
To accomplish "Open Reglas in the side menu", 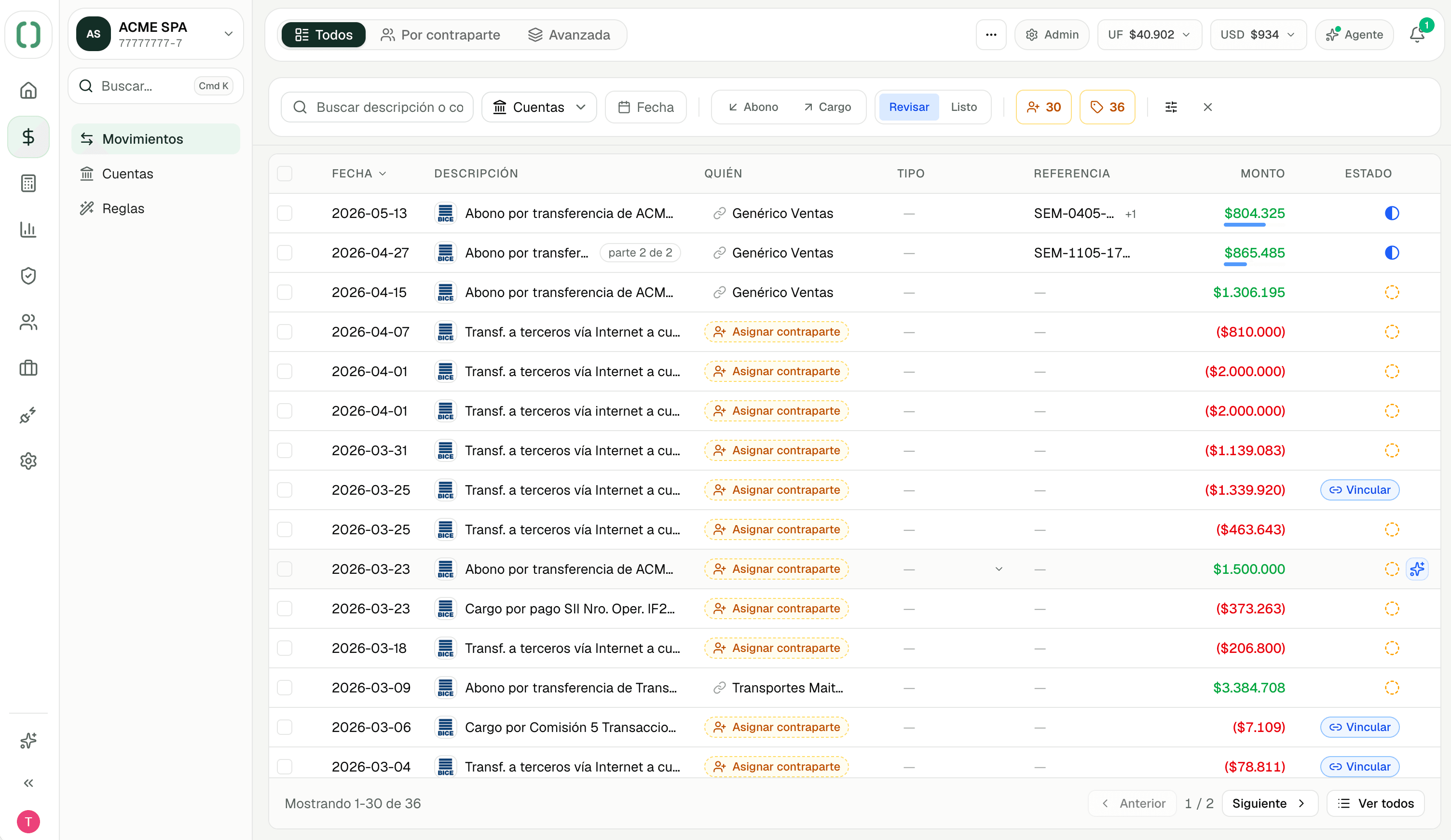I will [x=155, y=208].
